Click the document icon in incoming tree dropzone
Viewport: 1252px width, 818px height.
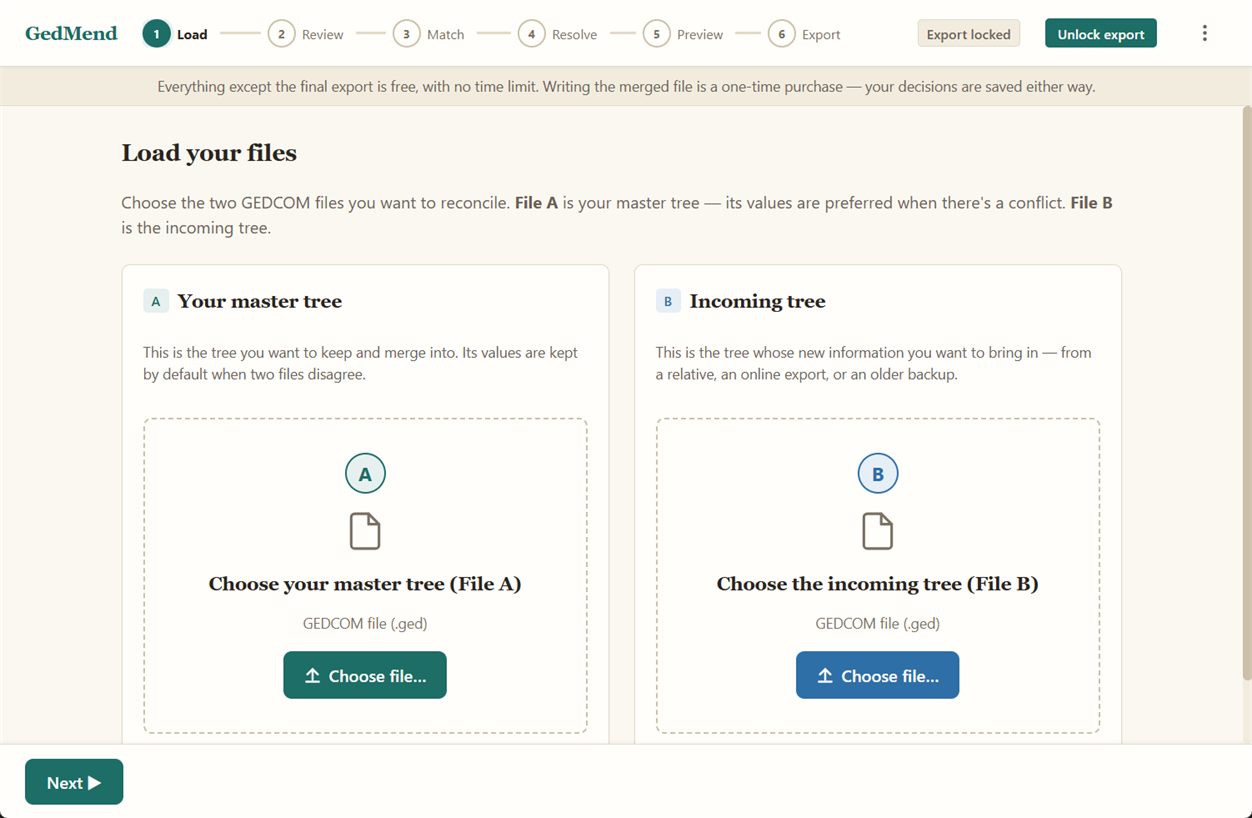[x=878, y=531]
